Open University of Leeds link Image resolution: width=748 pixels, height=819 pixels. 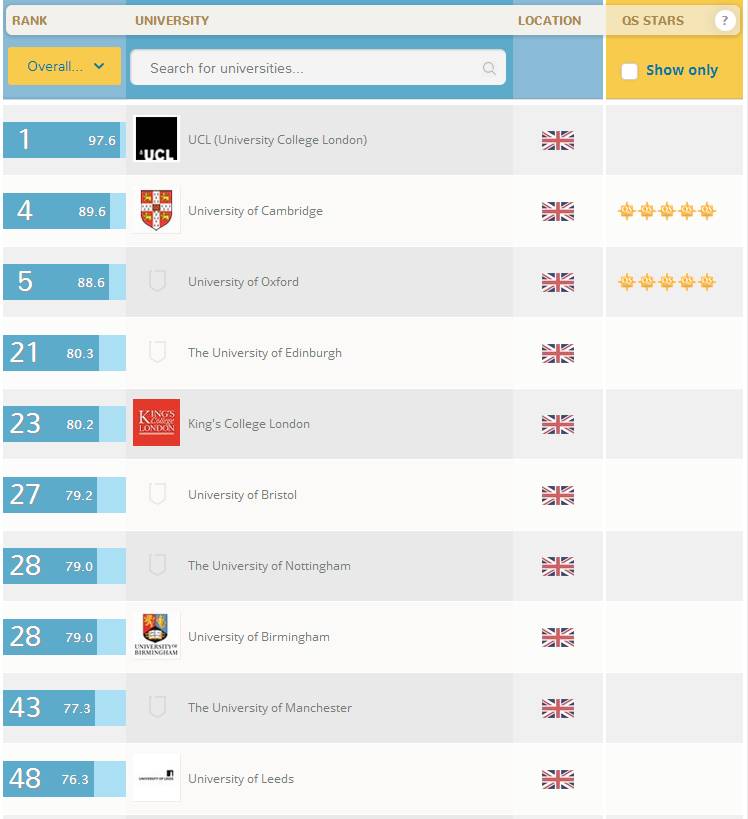pos(241,779)
